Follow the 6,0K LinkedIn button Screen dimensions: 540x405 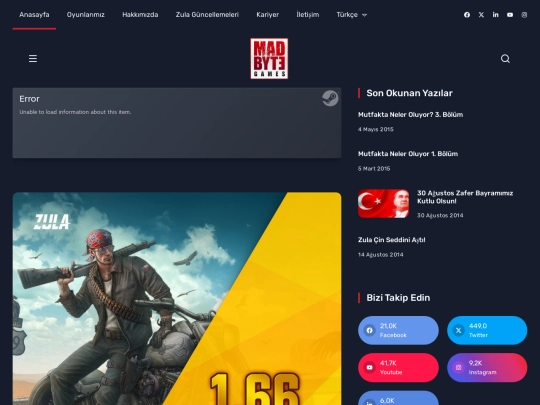pyautogui.click(x=398, y=398)
